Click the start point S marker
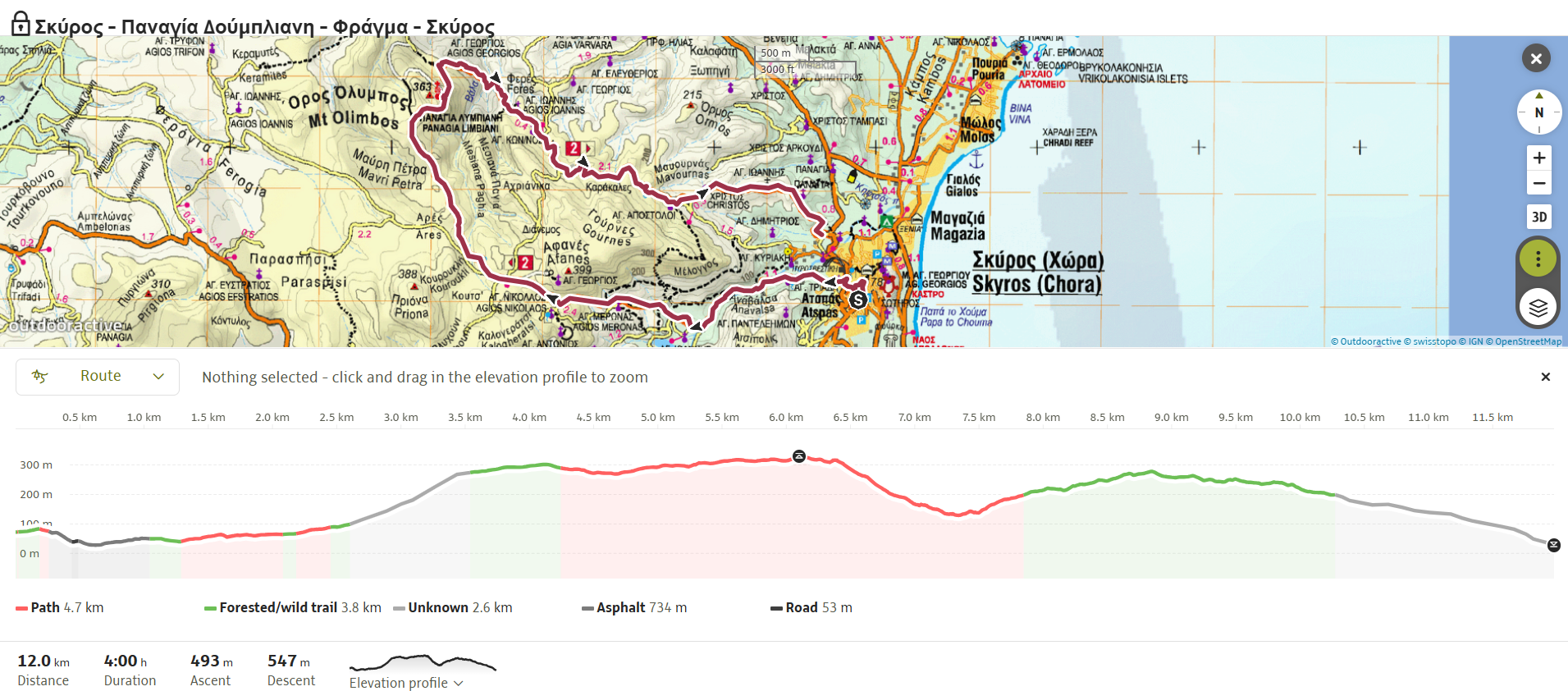The width and height of the screenshot is (1568, 691). tap(857, 300)
